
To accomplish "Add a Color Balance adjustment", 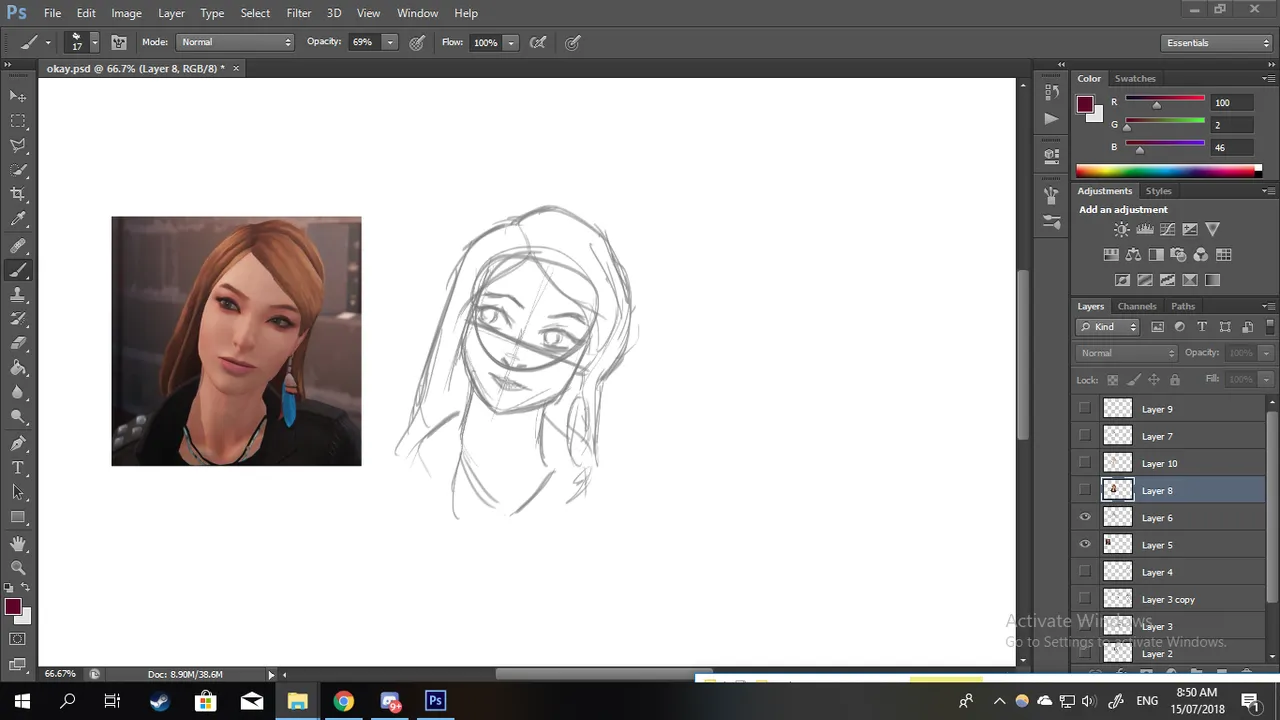I will (x=1133, y=255).
